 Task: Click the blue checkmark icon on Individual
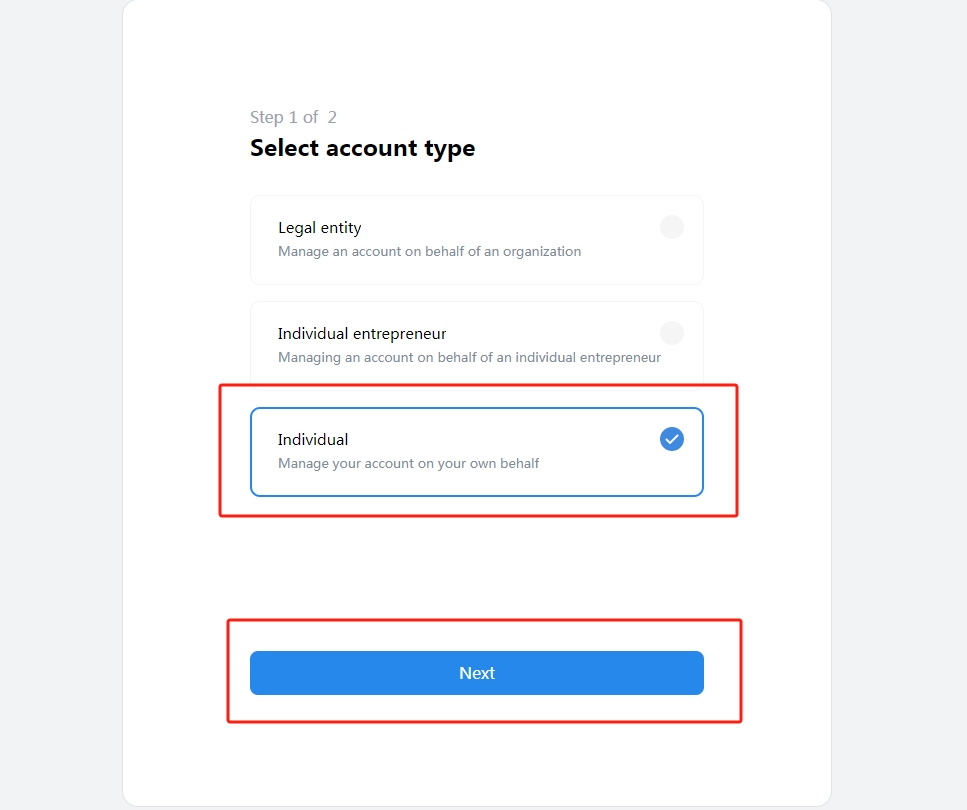tap(672, 439)
